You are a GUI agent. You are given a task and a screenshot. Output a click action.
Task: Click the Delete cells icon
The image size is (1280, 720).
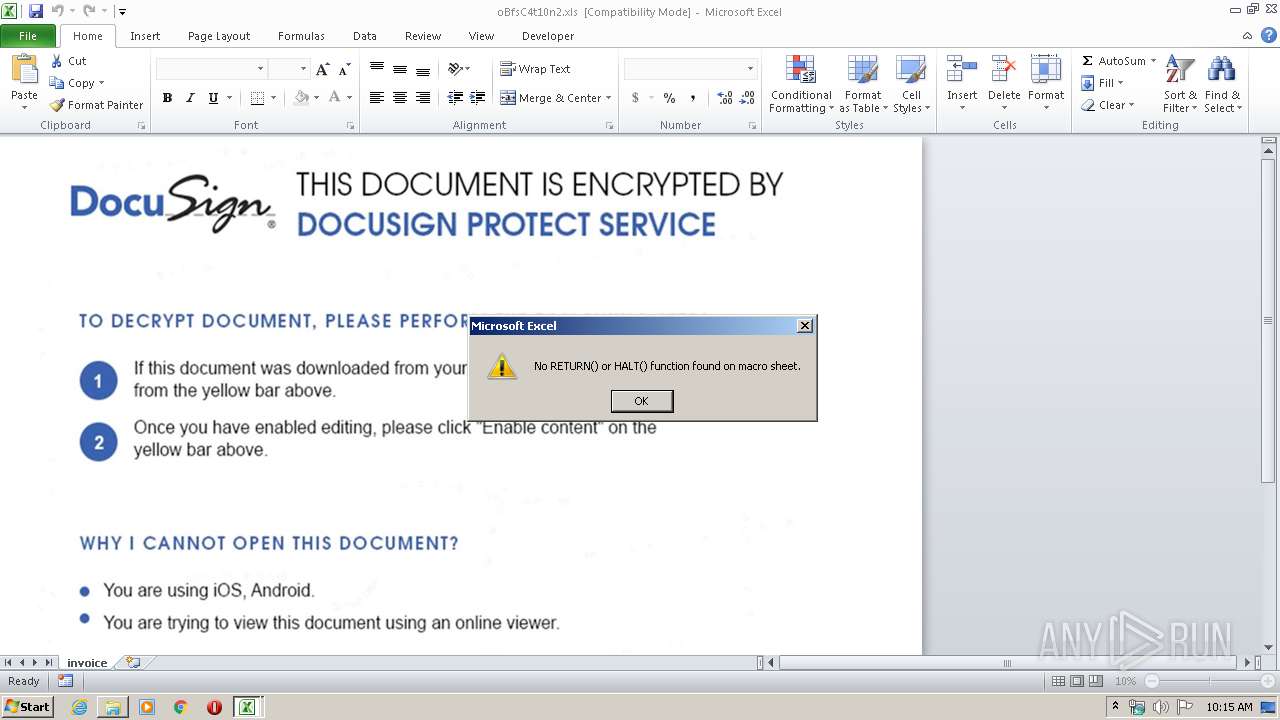point(1004,69)
